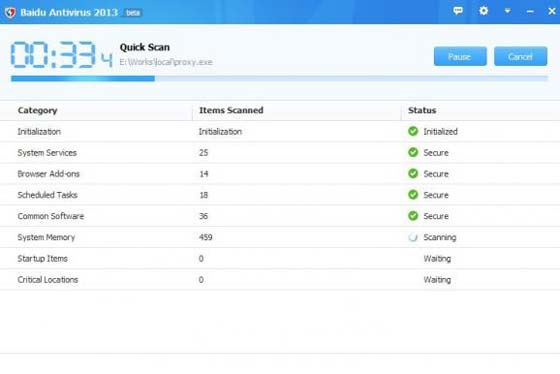Viewport: 560px width, 374px height.
Task: Click the 0 count for Critical Locations
Action: (x=201, y=280)
